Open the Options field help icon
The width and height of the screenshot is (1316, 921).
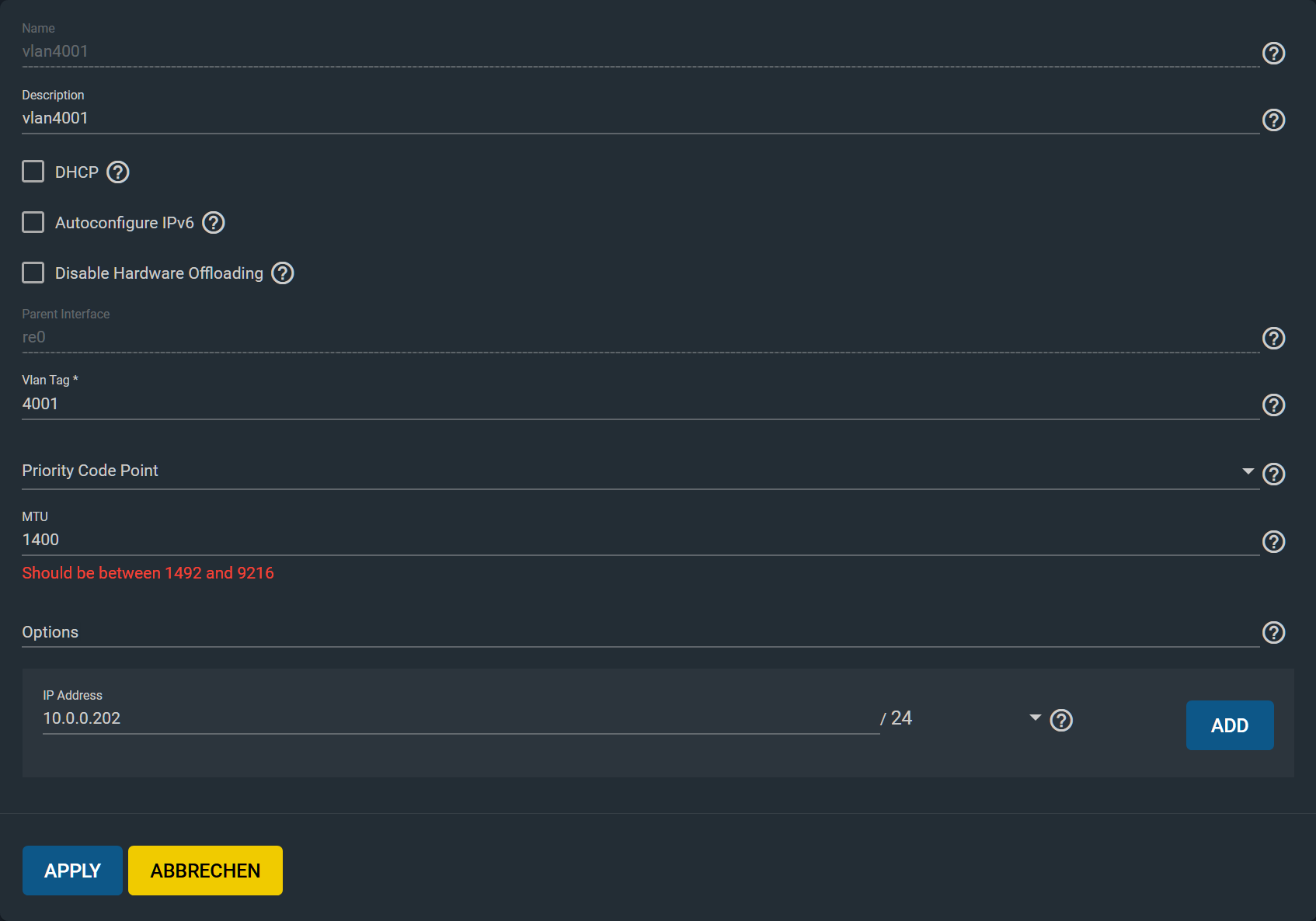pyautogui.click(x=1273, y=632)
